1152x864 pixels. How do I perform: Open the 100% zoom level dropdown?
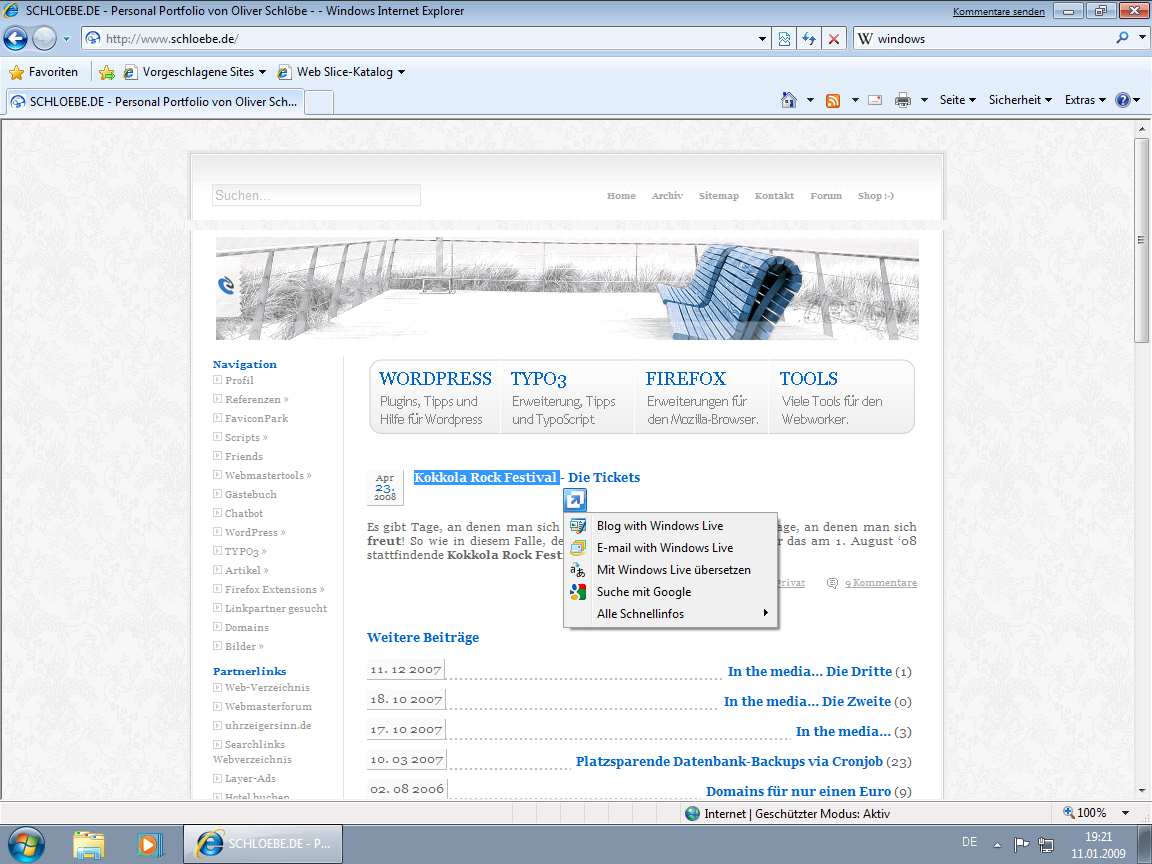point(1126,813)
